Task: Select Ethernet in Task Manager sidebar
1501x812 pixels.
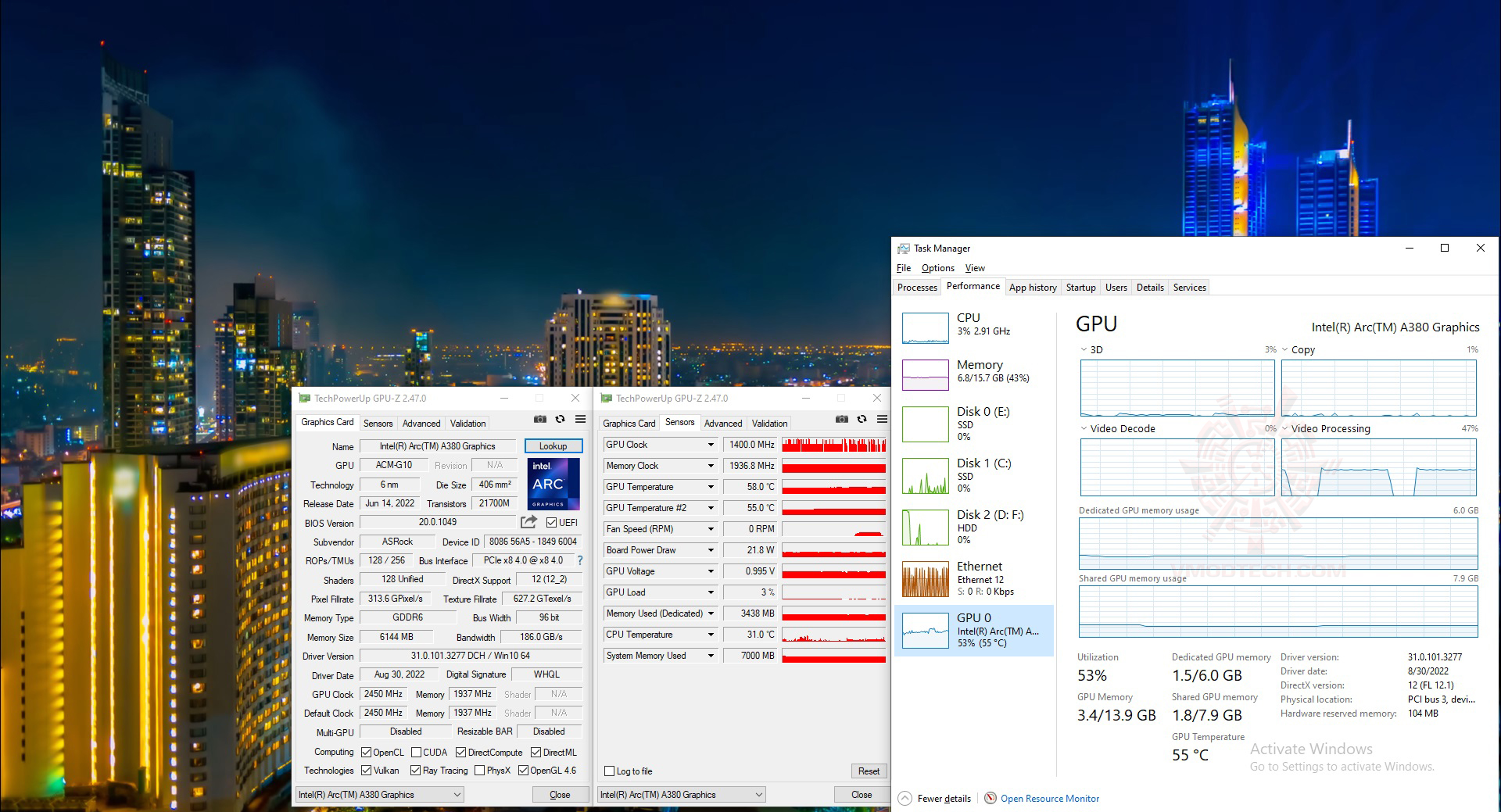Action: tap(974, 578)
